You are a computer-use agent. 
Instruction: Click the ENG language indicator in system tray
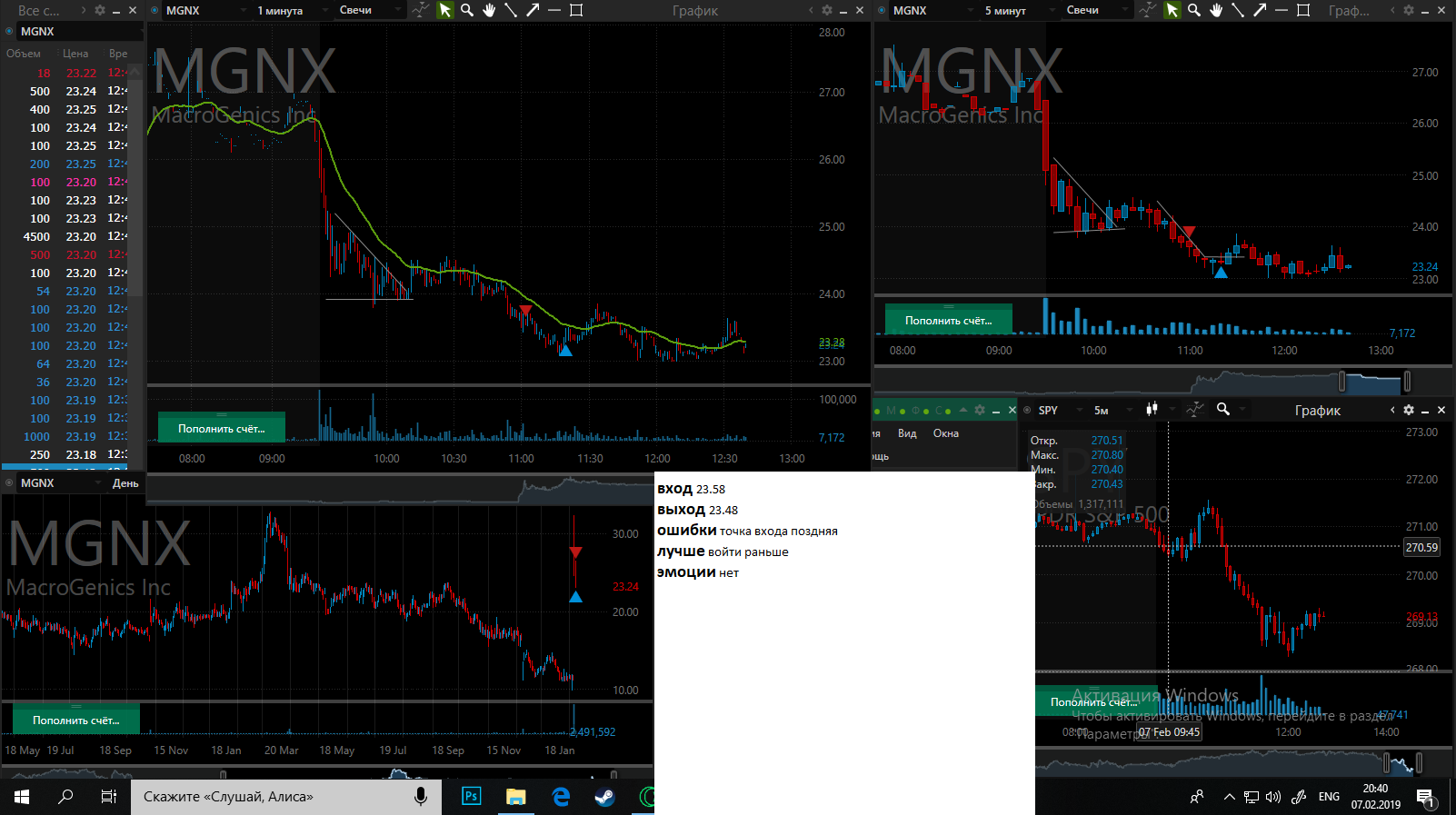[x=1329, y=797]
